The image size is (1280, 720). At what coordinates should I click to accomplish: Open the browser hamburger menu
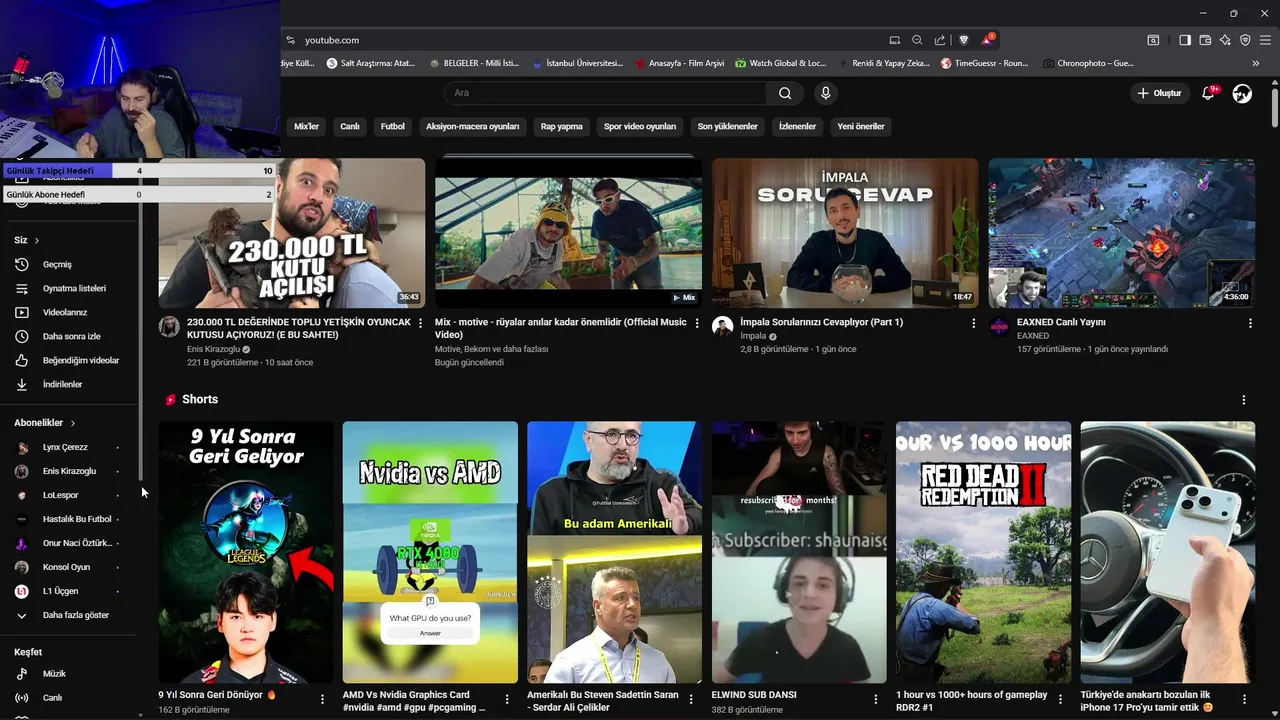point(1266,40)
